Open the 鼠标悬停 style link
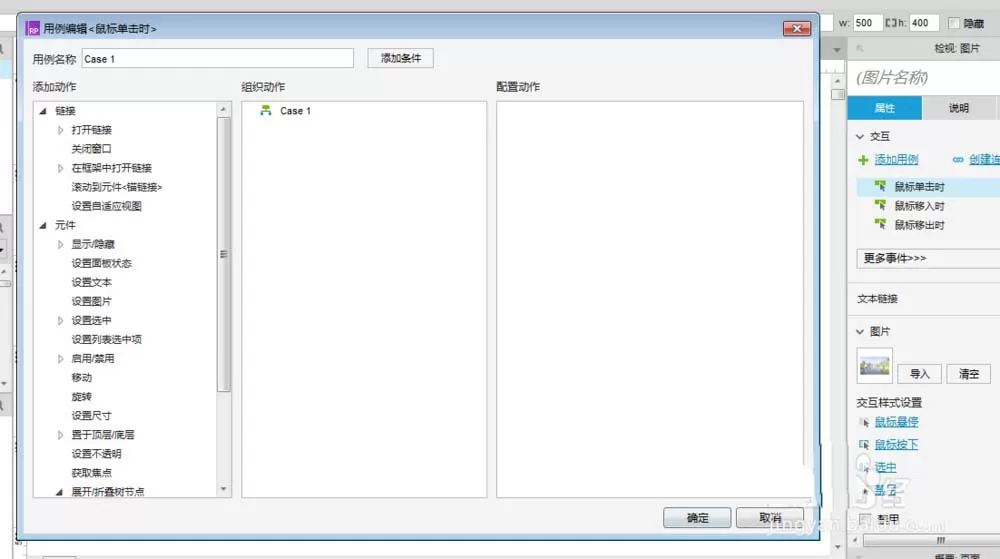 tap(896, 422)
